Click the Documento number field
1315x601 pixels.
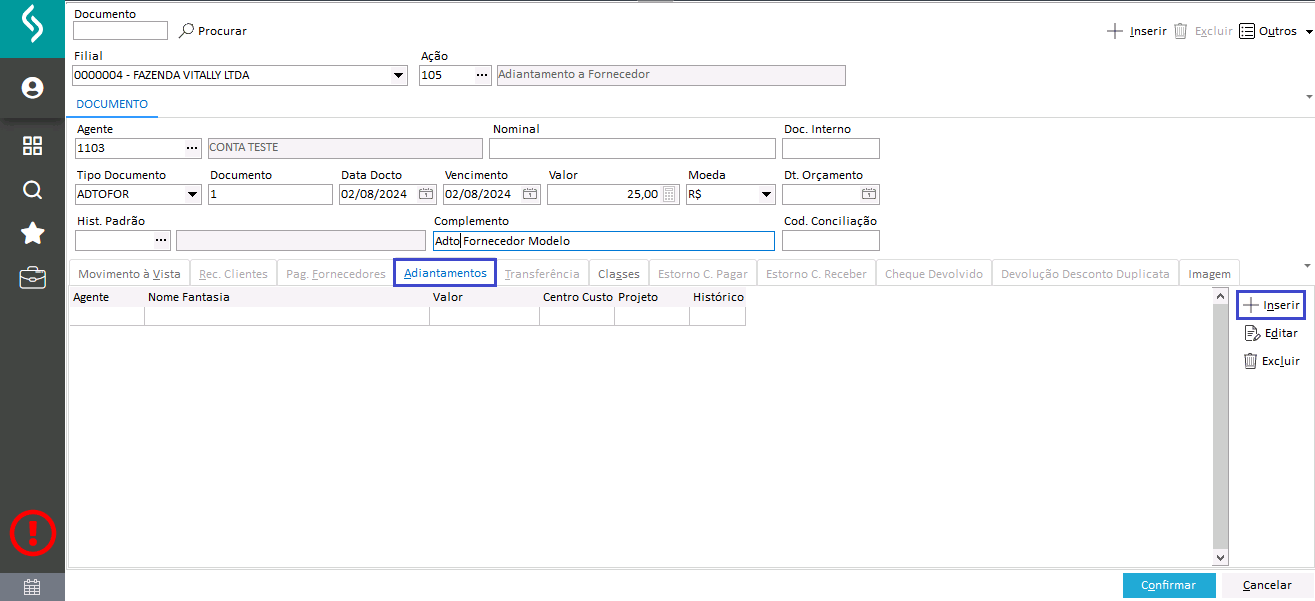(x=270, y=194)
